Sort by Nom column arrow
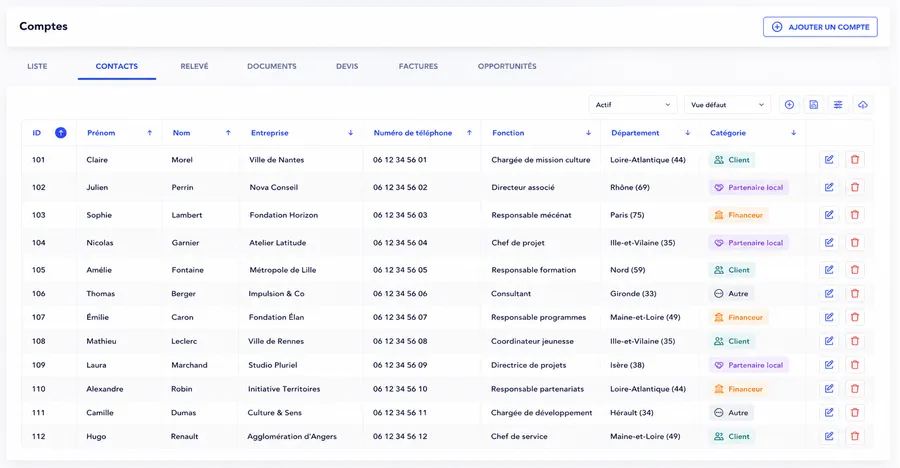Screen dimensions: 900x468 click(x=228, y=133)
